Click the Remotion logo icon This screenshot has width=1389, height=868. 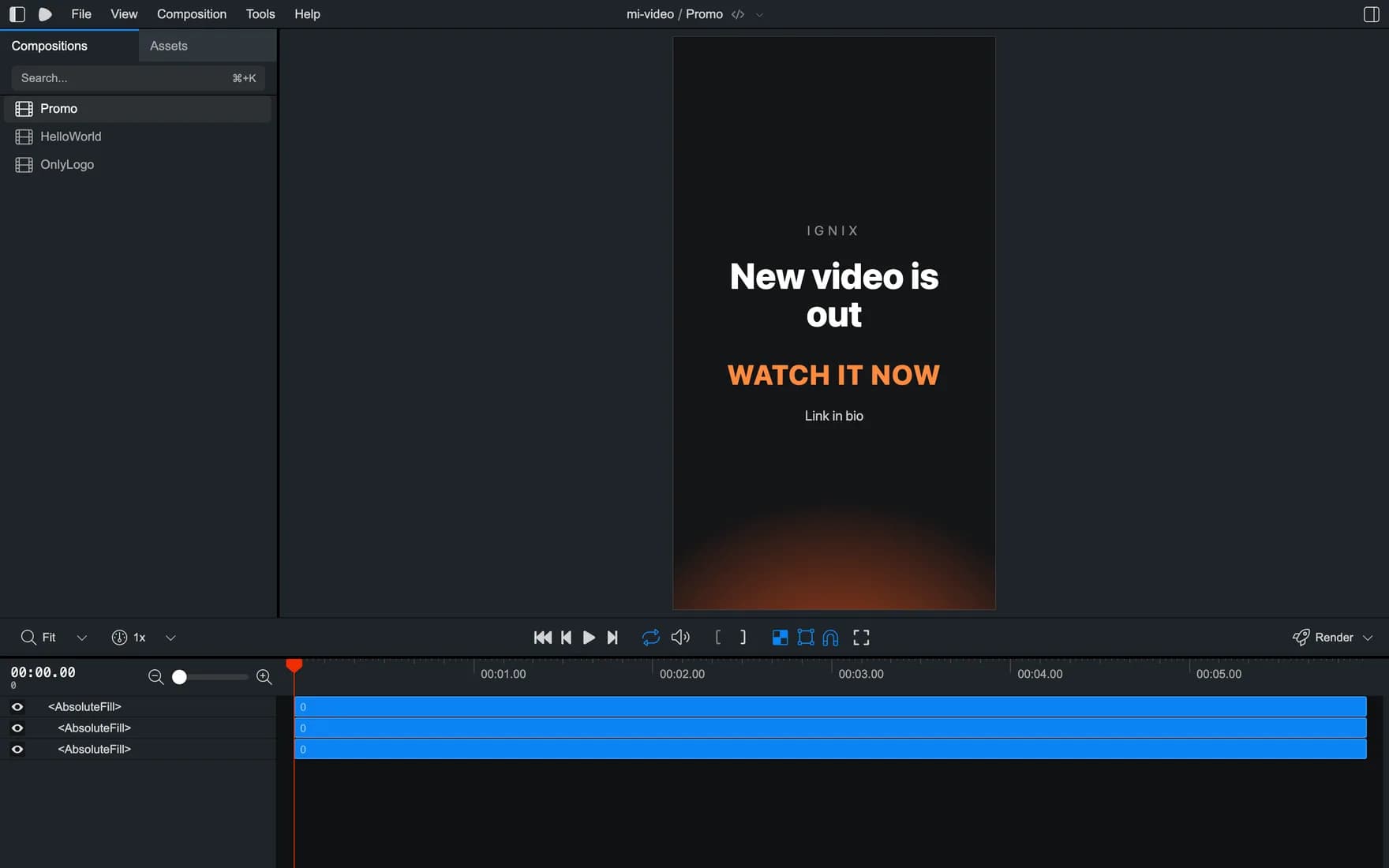click(45, 14)
